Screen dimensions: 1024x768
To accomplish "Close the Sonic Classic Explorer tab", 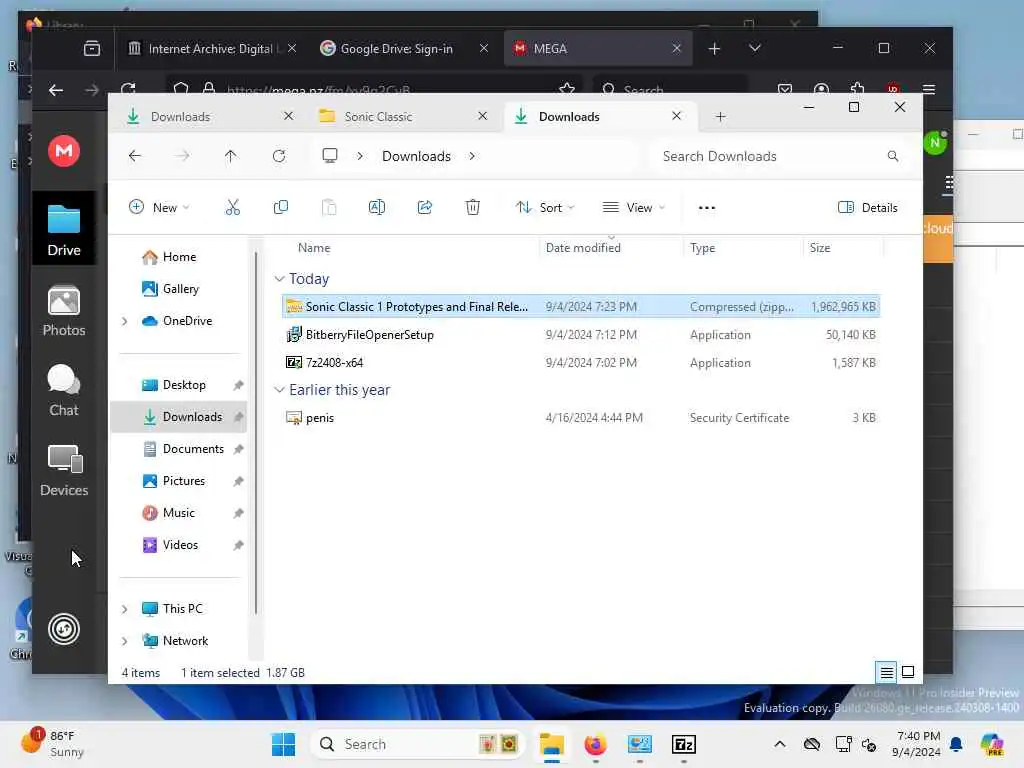I will pos(483,116).
